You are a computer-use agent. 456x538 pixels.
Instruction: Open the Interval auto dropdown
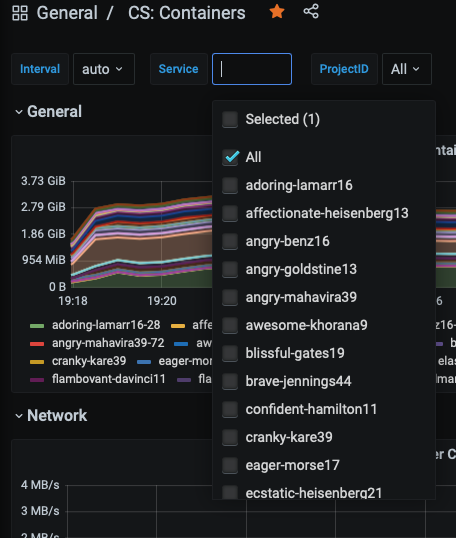point(104,69)
